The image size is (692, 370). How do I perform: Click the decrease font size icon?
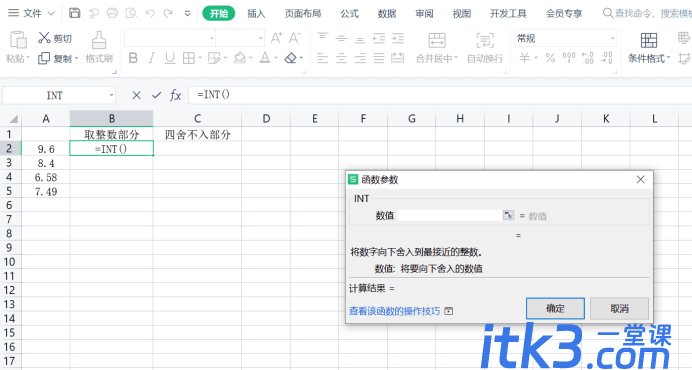[295, 38]
